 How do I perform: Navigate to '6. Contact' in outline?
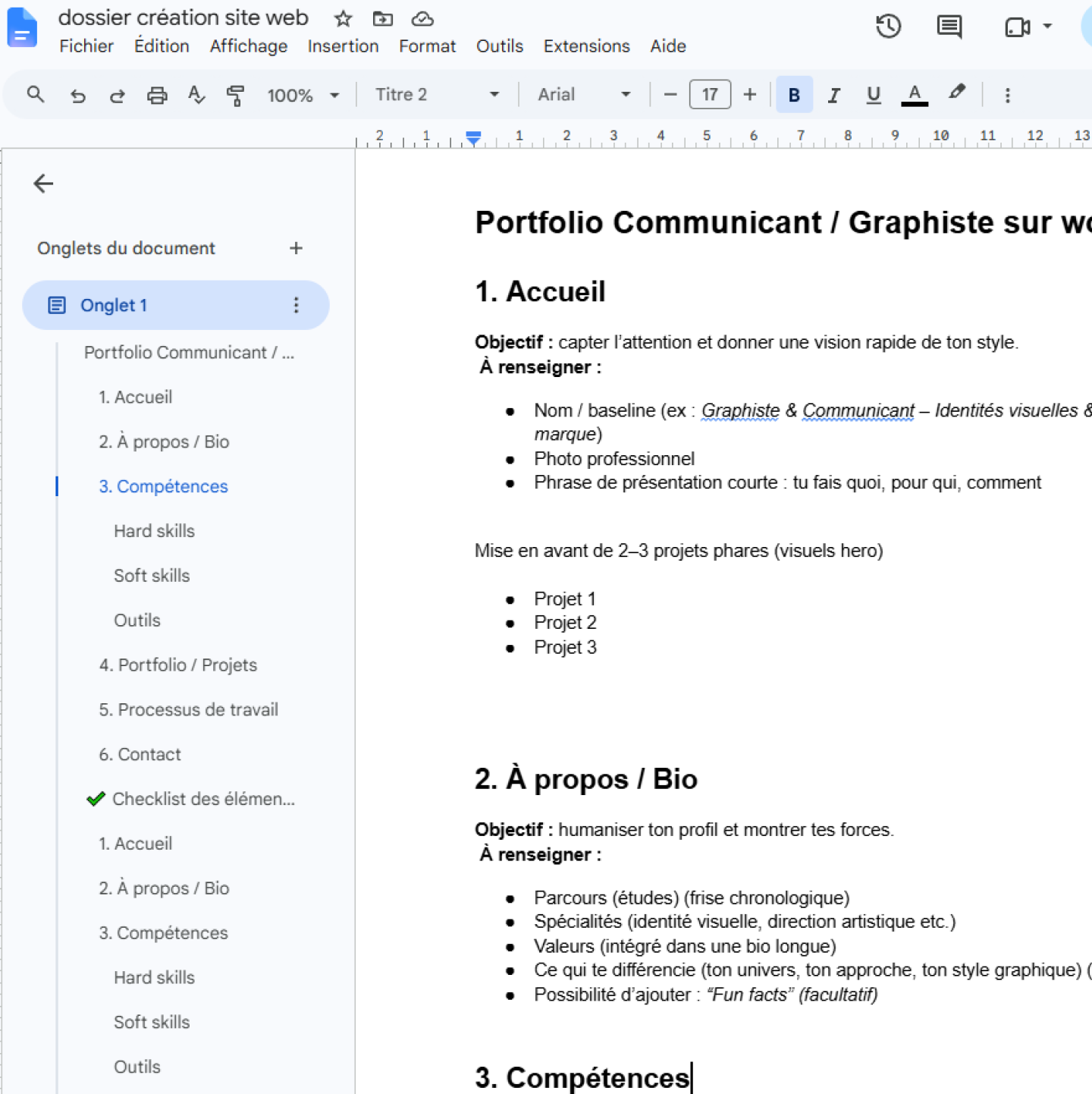140,755
